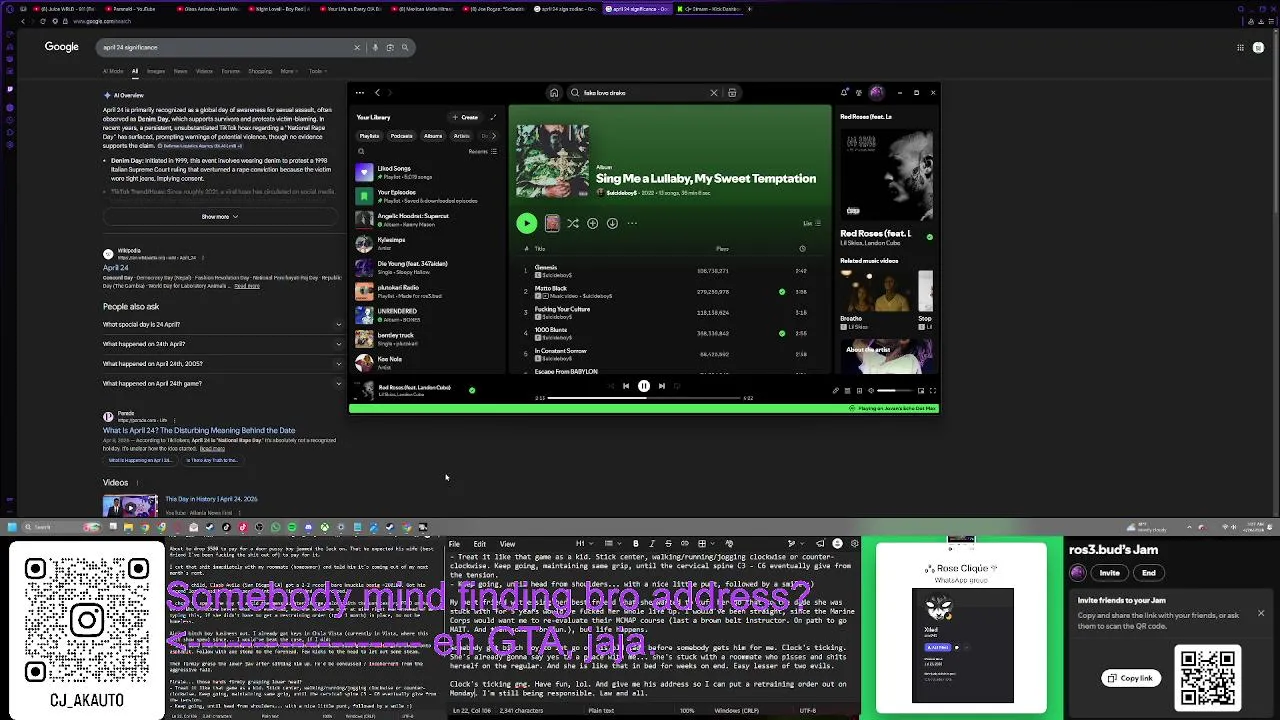The width and height of the screenshot is (1280, 720).
Task: Expand AI Overview with Show more
Action: (x=220, y=217)
